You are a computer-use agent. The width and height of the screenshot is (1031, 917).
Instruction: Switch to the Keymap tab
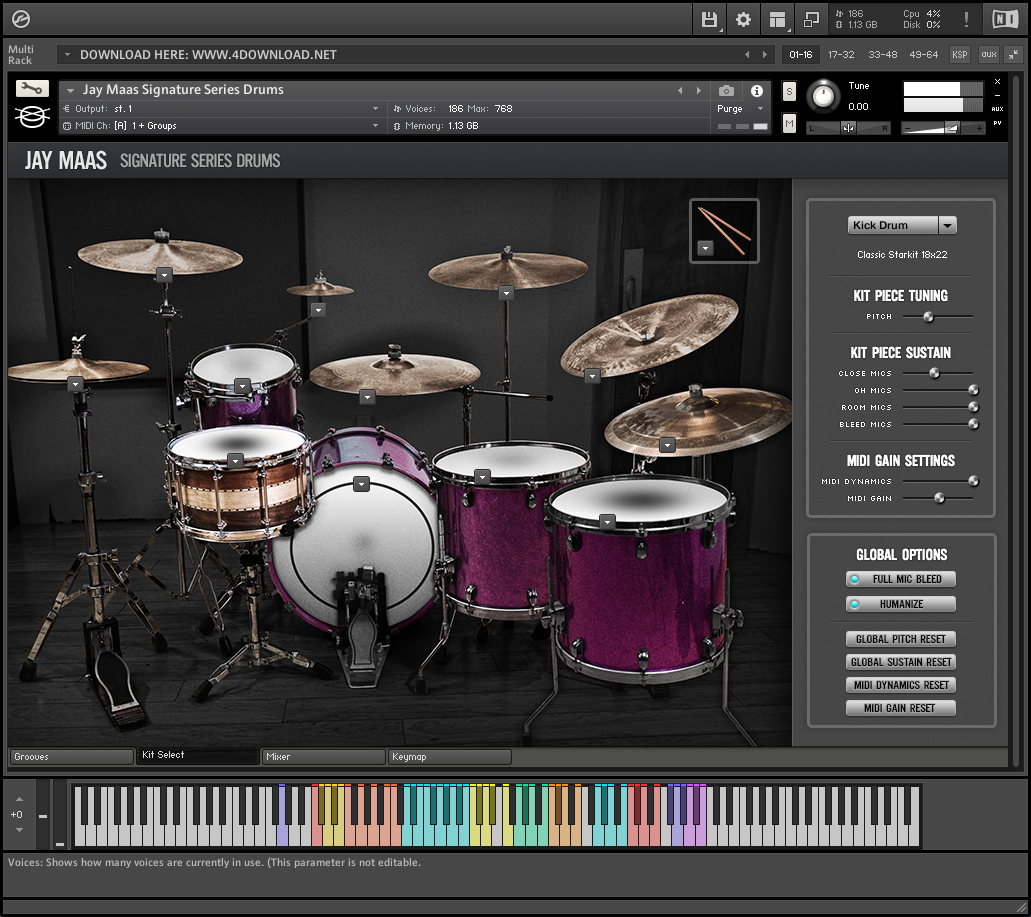click(x=450, y=757)
